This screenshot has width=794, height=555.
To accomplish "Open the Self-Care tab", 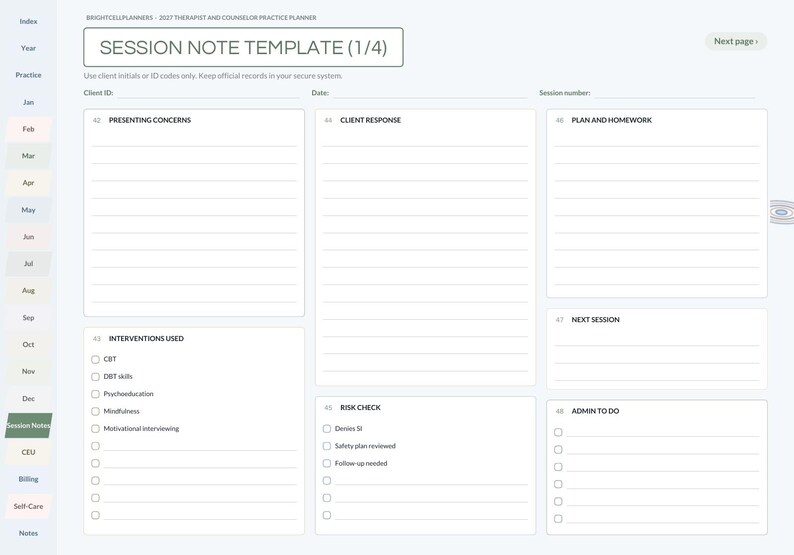I will (28, 506).
